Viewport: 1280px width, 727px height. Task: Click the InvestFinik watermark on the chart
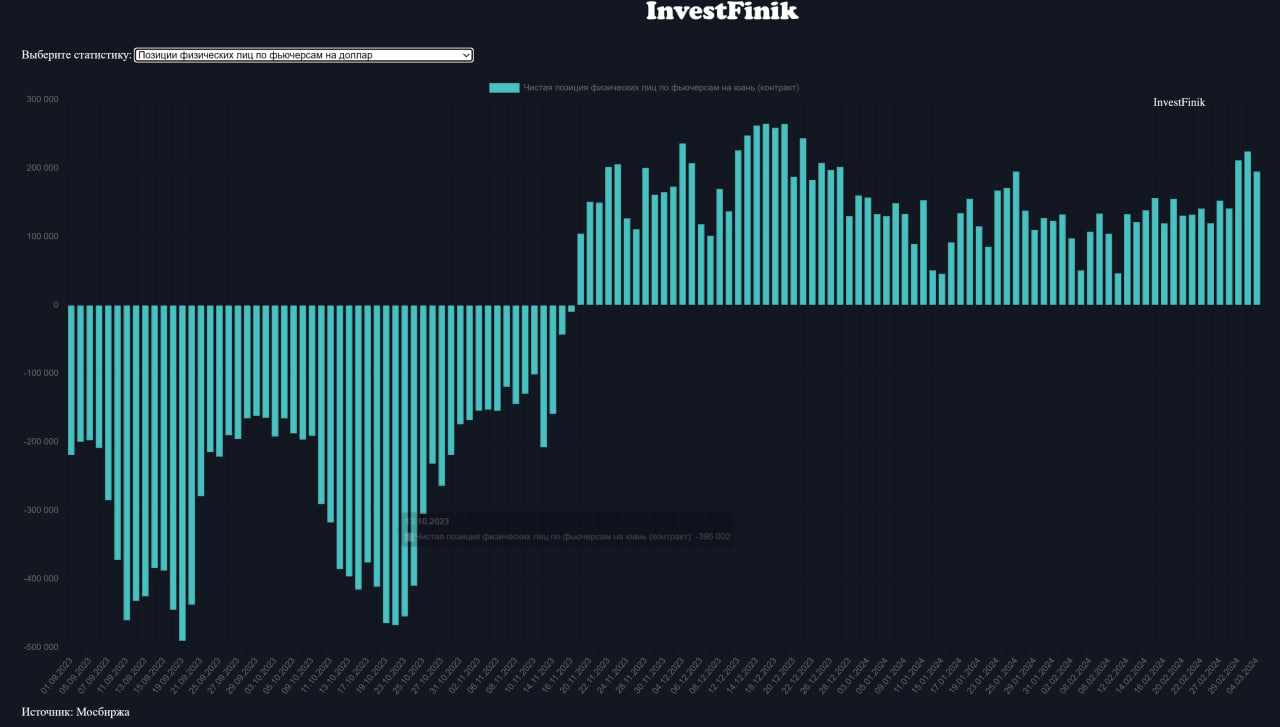pos(1179,102)
